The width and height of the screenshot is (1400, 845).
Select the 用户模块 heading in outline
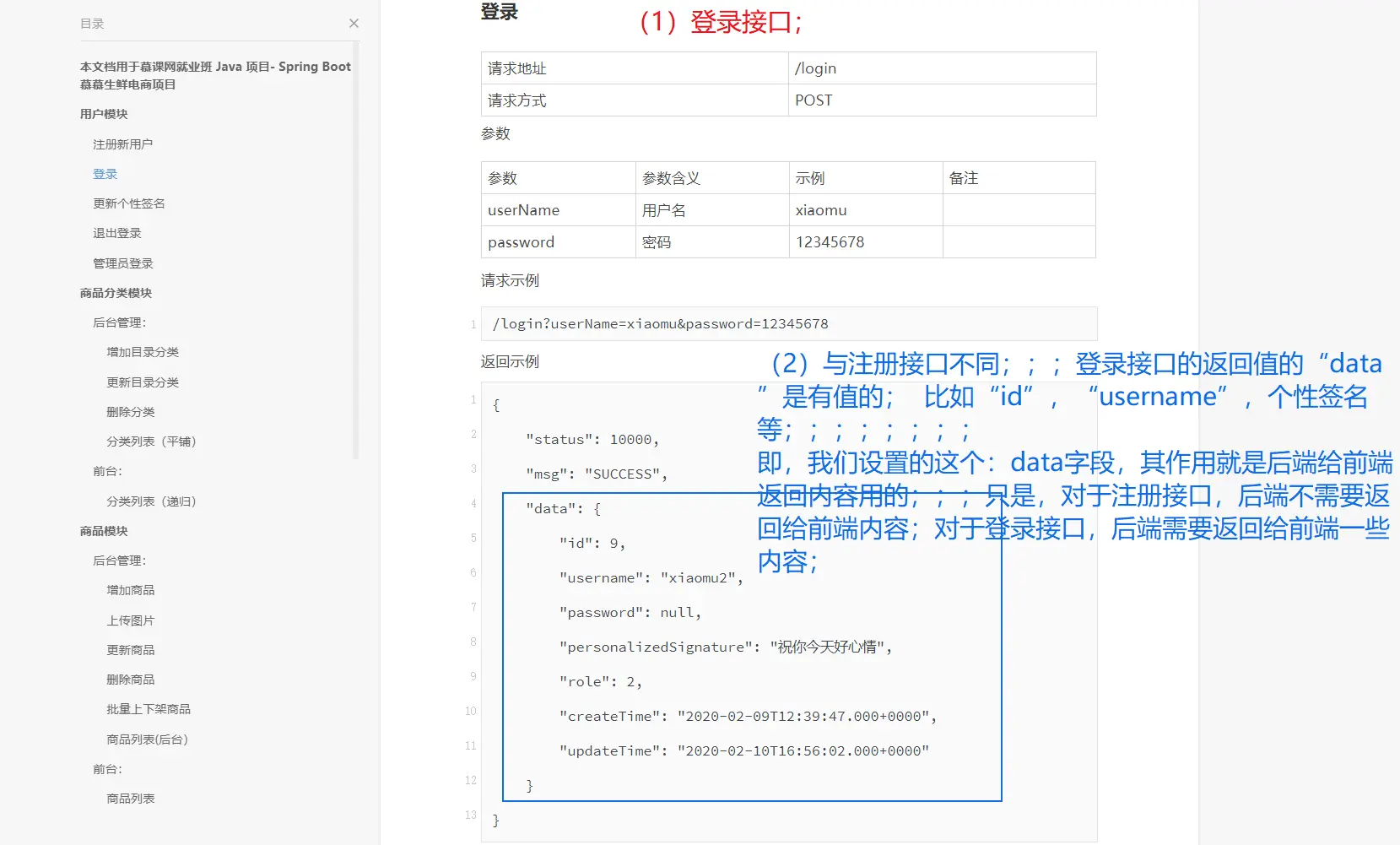[x=104, y=114]
